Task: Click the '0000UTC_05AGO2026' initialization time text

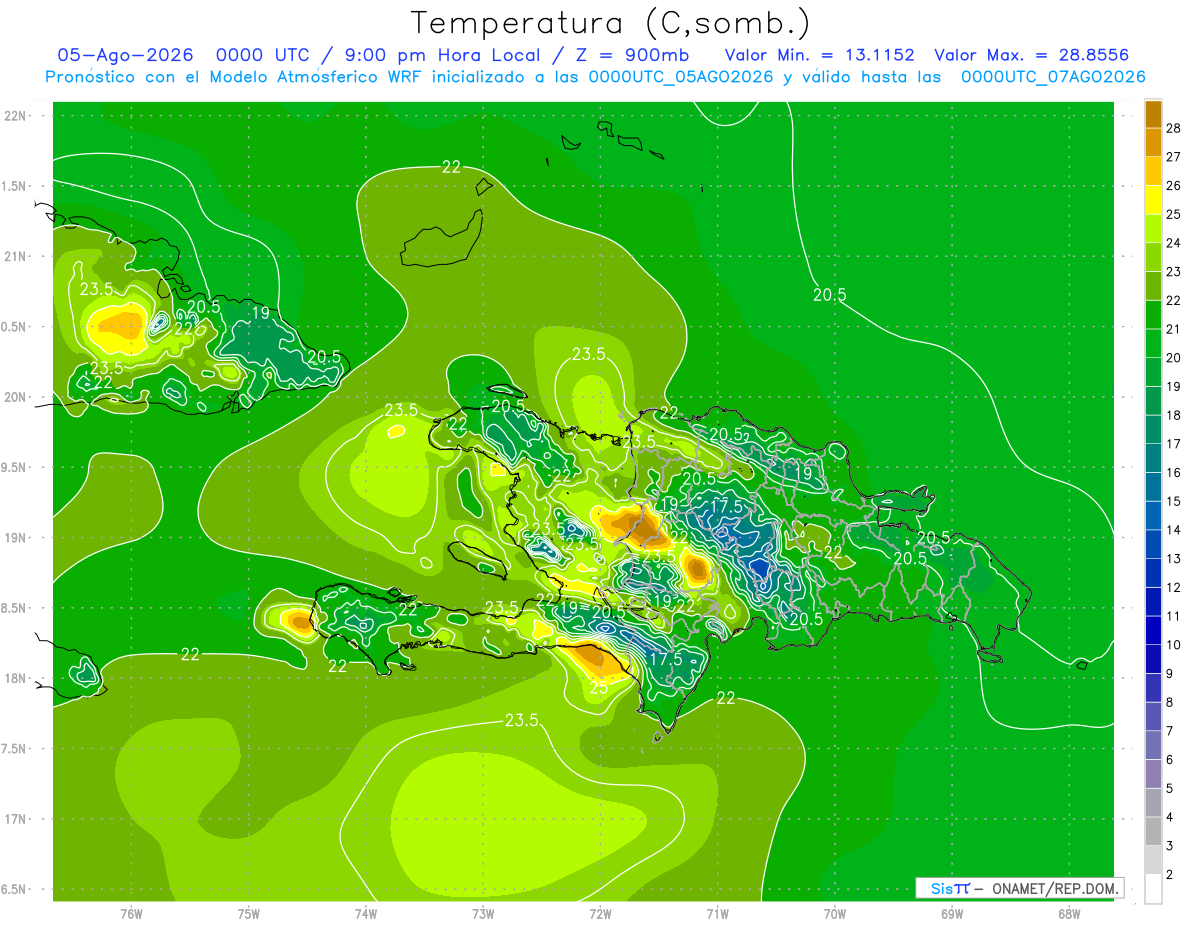Action: [681, 77]
